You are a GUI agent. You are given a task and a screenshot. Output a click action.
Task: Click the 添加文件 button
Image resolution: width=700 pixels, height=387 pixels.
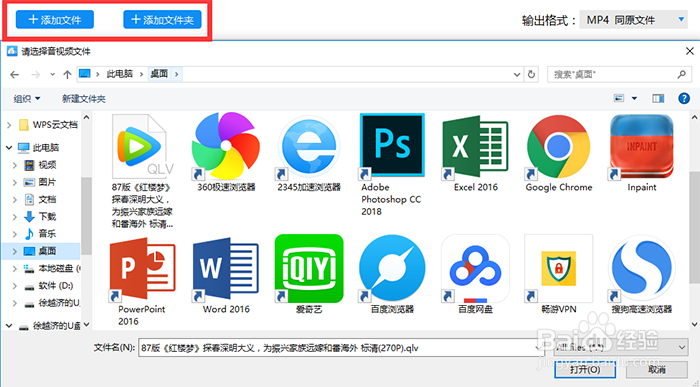[x=54, y=20]
